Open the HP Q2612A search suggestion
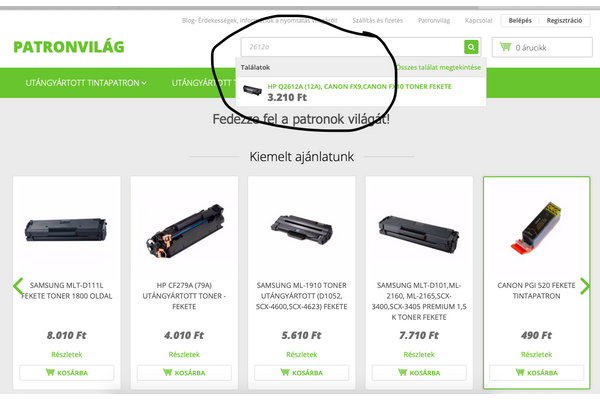 (x=359, y=87)
